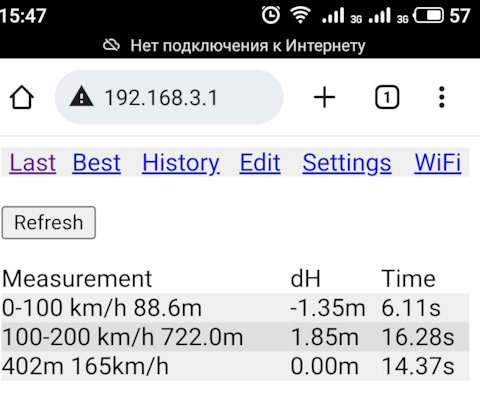Viewport: 480px width, 409px height.
Task: Open the tab switcher showing 1
Action: pos(387,97)
